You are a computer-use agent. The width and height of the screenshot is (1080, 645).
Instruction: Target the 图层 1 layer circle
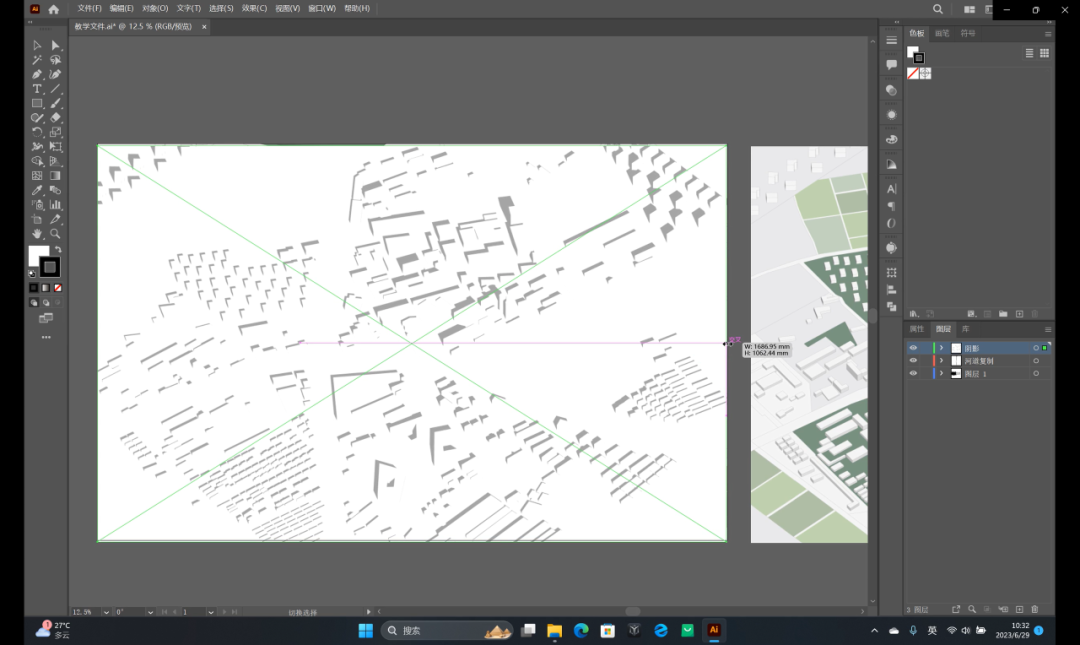[1036, 373]
